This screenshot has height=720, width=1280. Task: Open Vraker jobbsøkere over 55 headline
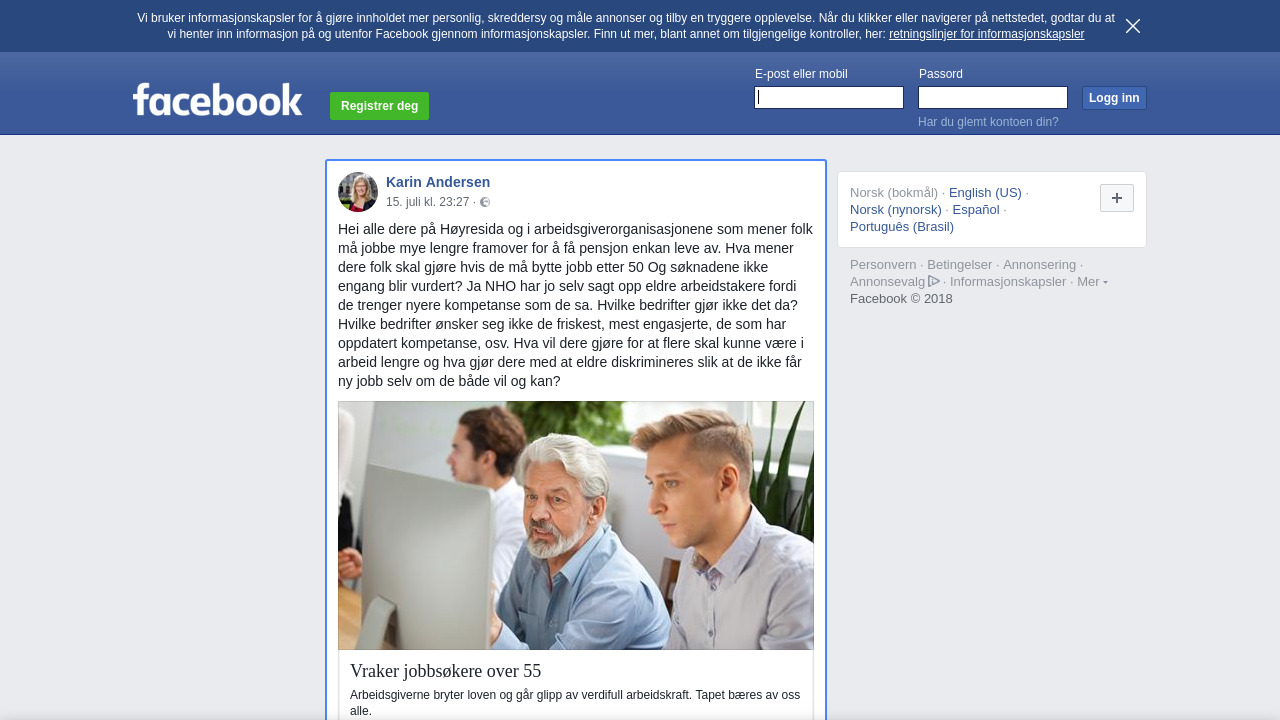[x=445, y=671]
